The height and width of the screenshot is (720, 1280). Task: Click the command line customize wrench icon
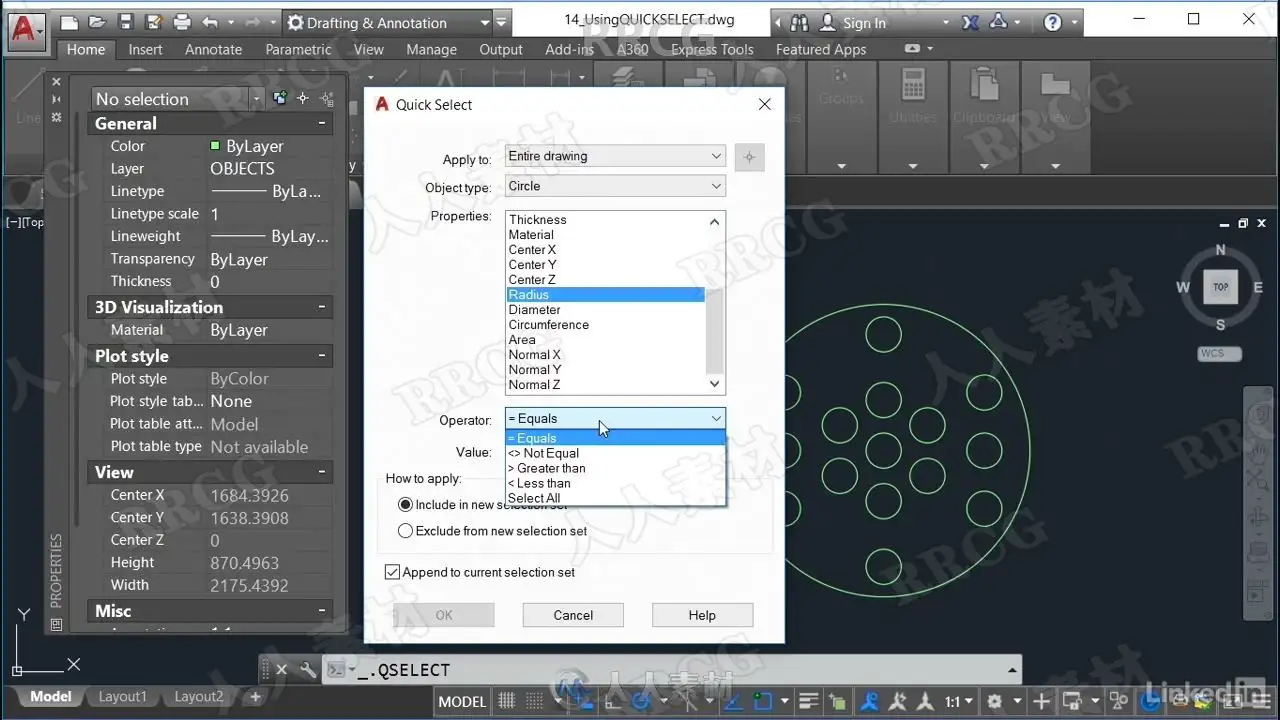coord(308,670)
